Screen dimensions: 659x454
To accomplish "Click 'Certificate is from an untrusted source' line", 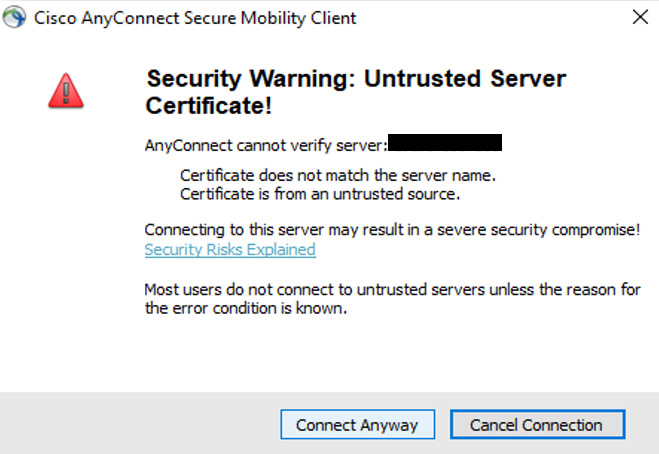I will coord(320,194).
